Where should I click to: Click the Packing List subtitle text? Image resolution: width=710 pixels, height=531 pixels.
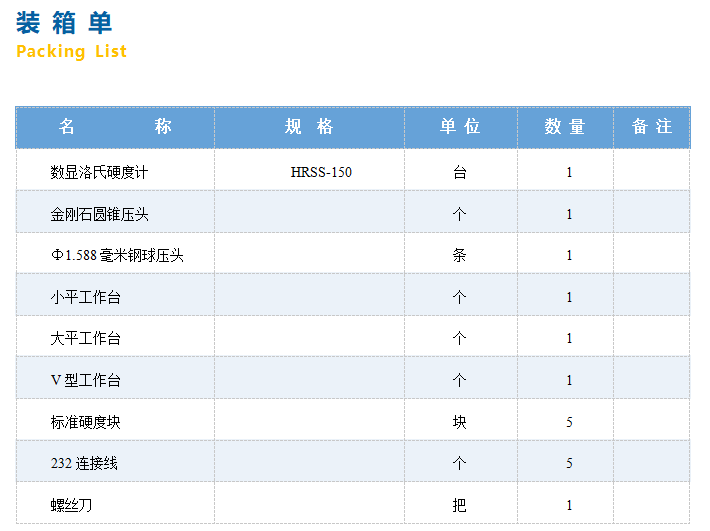pyautogui.click(x=71, y=51)
